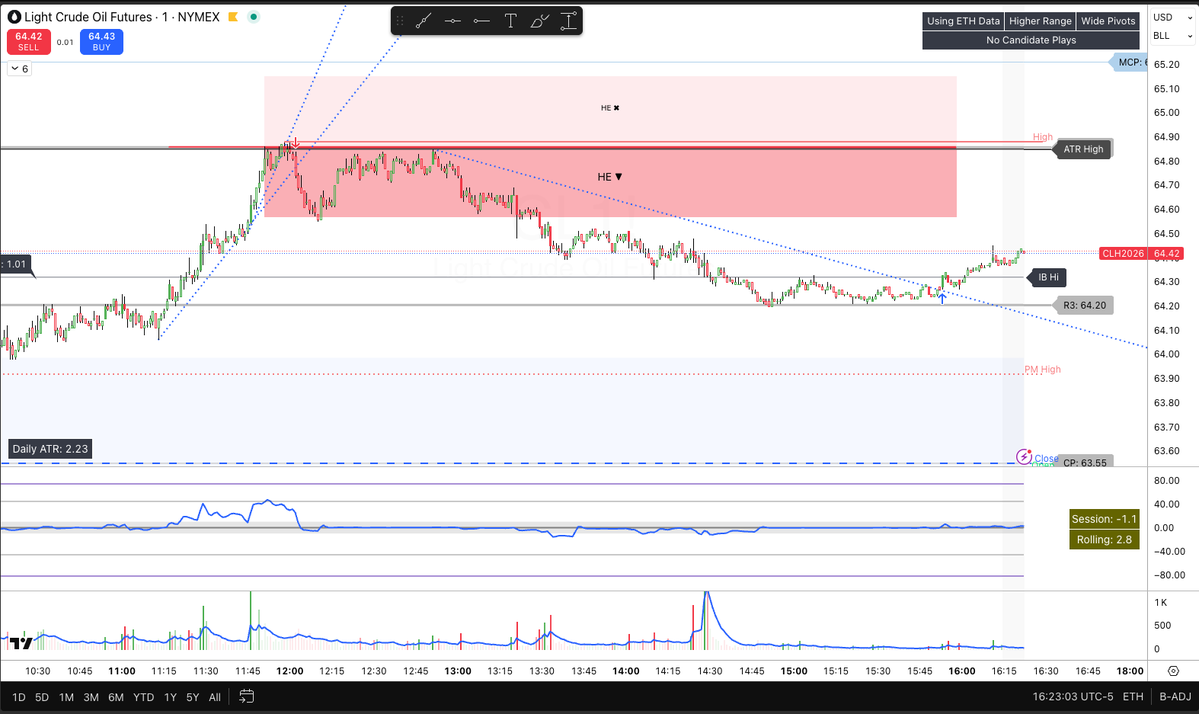
Task: Open the BLL unit dropdown
Action: 1173,36
